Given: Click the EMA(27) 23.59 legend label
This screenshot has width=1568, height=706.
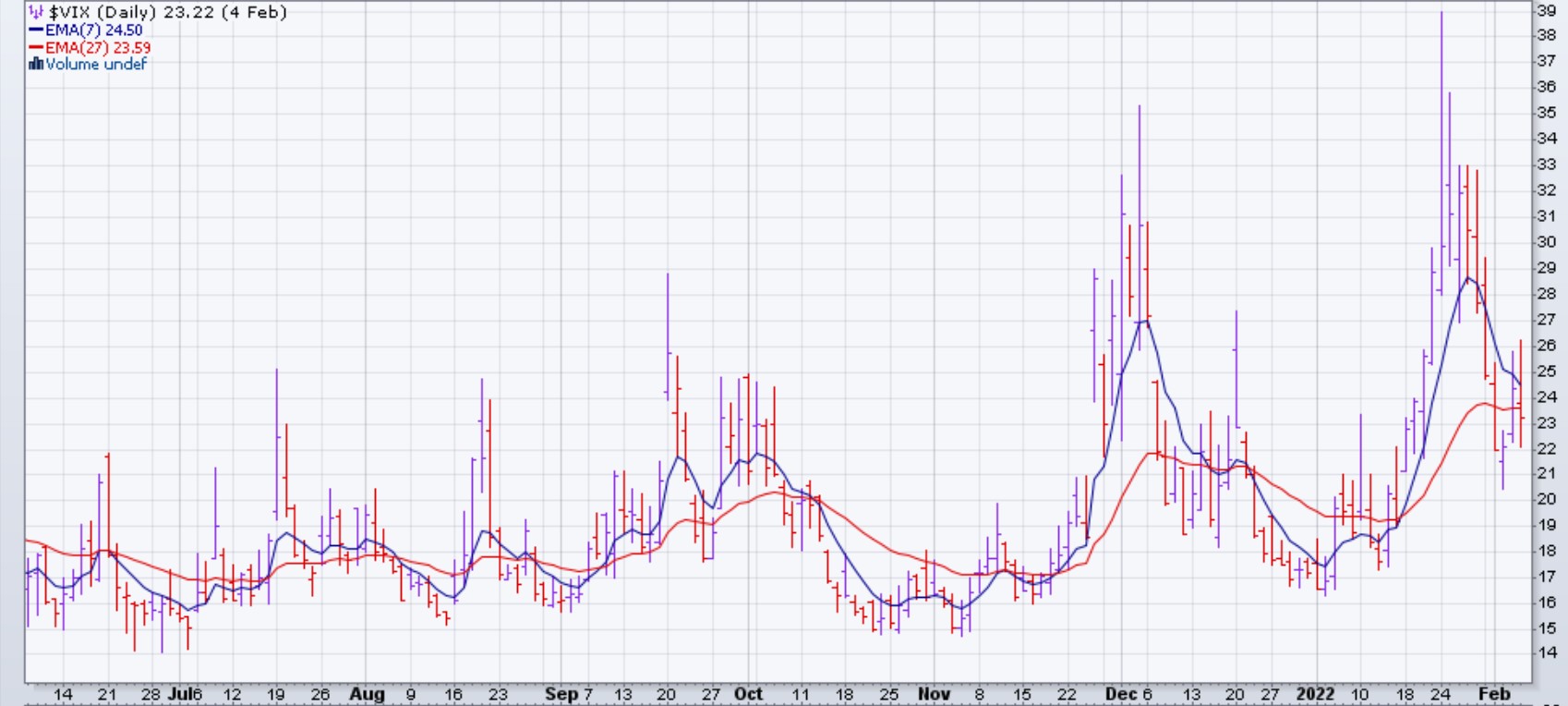Looking at the screenshot, I should (x=98, y=47).
